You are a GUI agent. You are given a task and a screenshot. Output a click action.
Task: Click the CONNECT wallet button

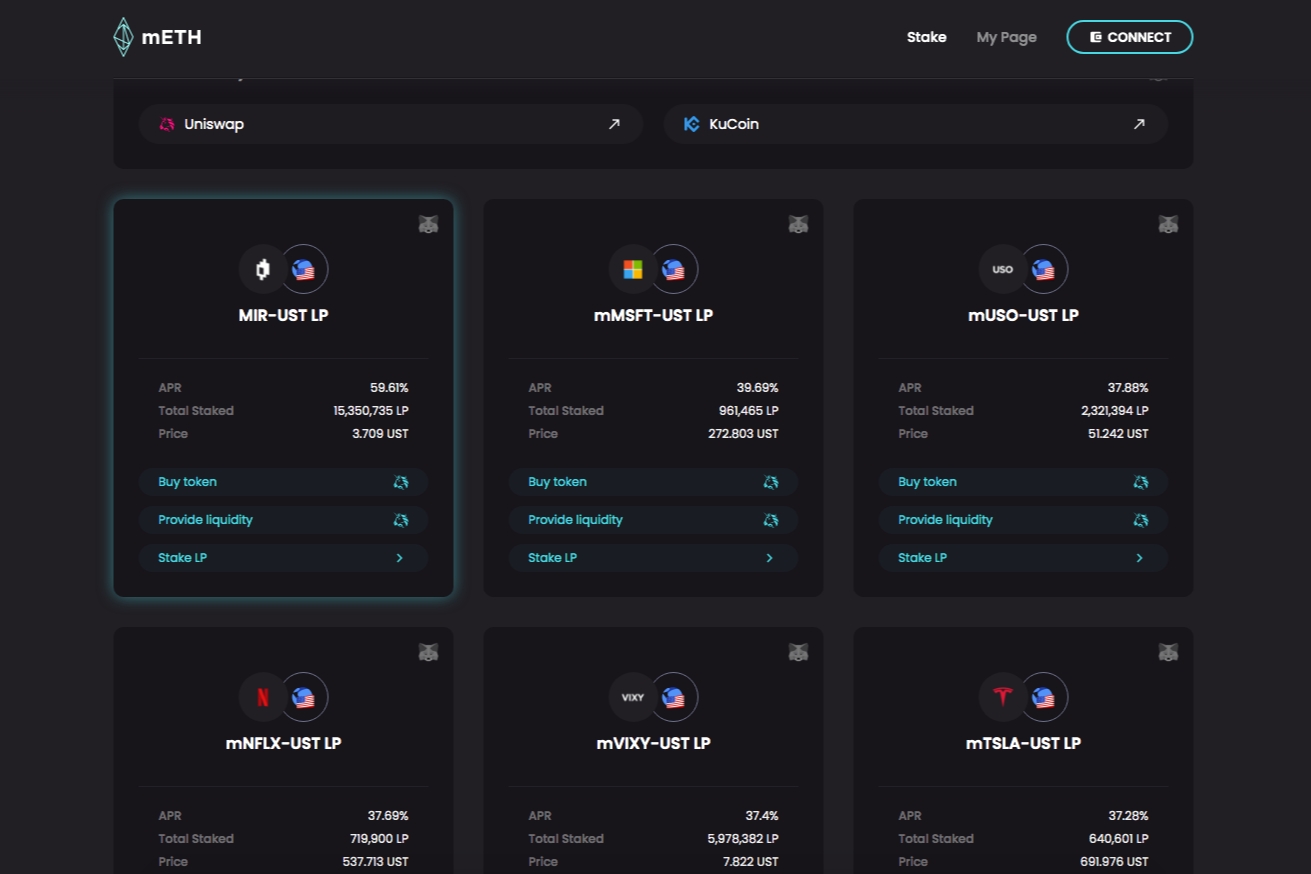(1130, 37)
